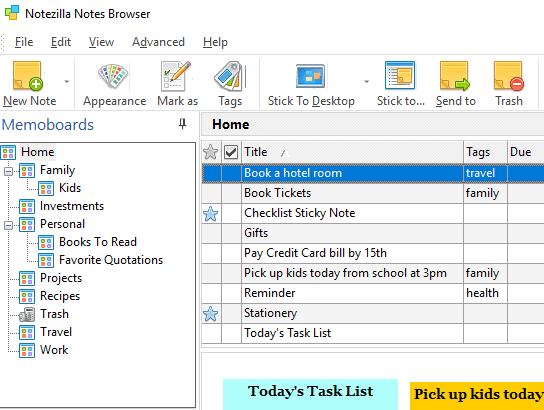
Task: Select the cyan Today's Task List note
Action: click(x=310, y=394)
